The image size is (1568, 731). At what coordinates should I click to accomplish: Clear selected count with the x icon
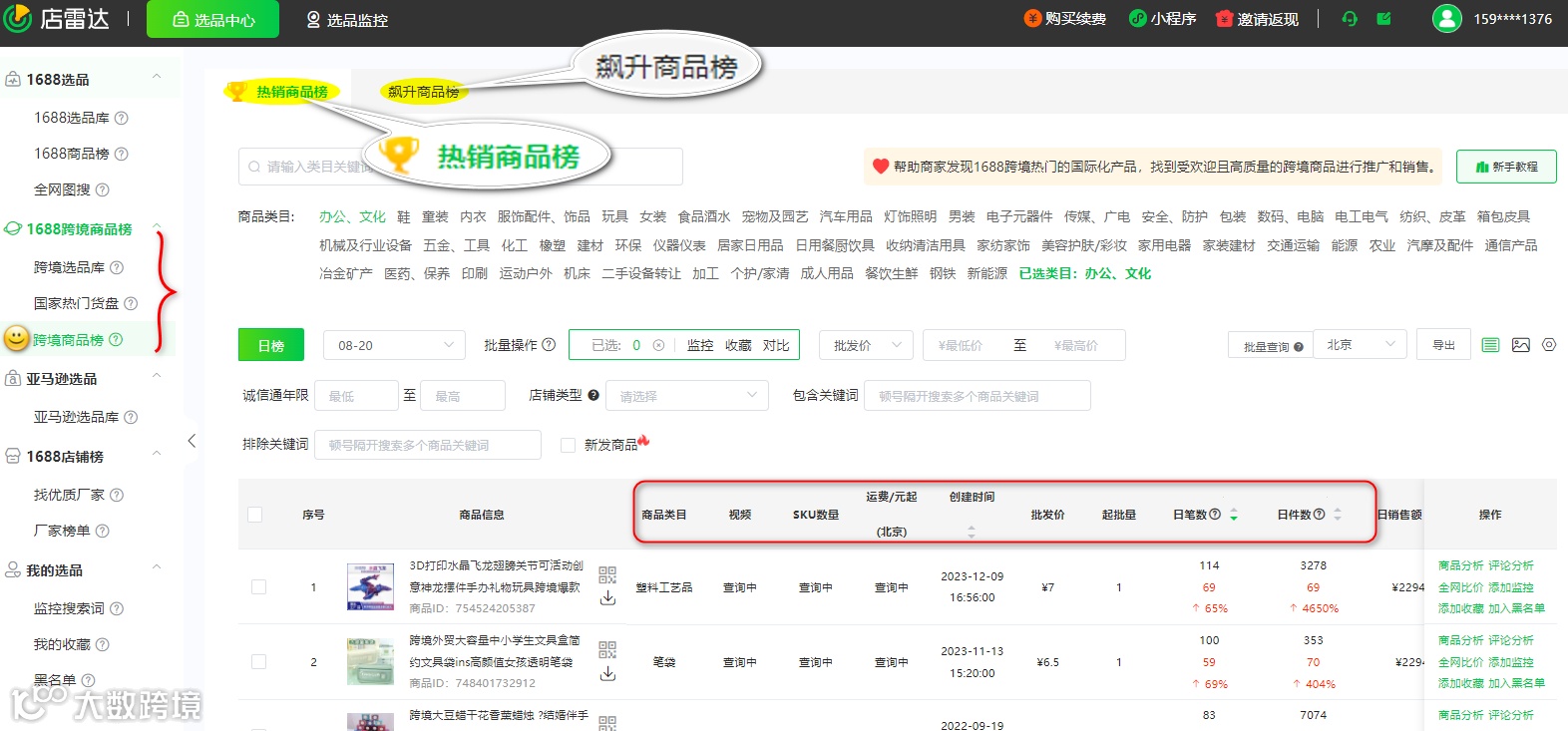coord(658,345)
